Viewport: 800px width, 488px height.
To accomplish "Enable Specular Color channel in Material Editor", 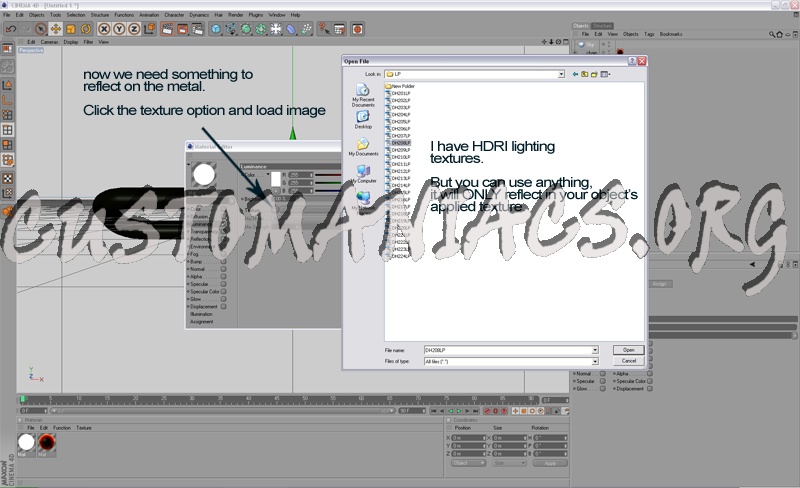I will point(223,291).
